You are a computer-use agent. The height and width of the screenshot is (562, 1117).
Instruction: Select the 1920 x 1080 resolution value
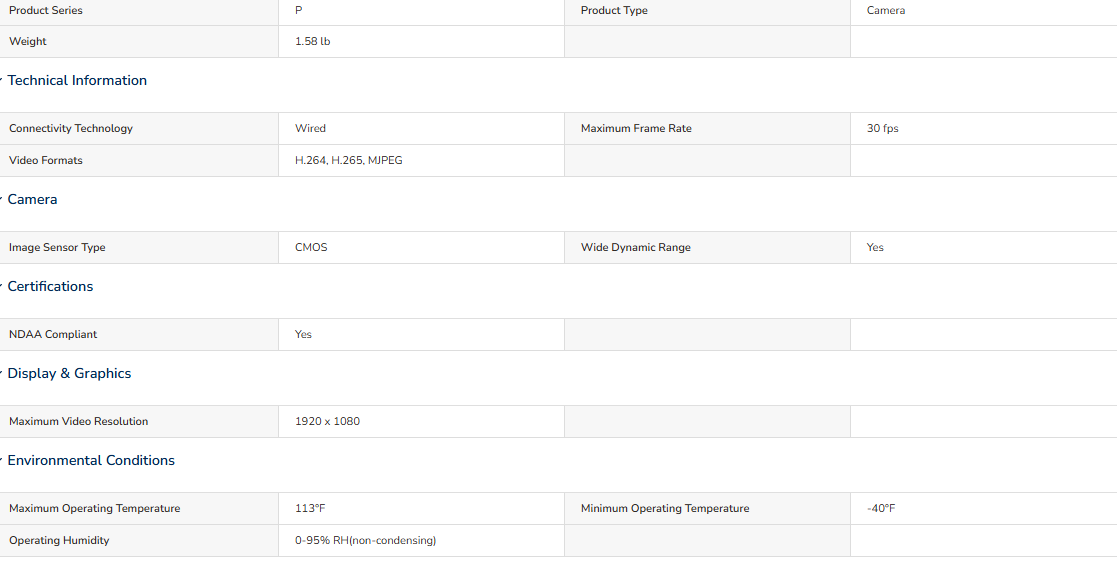coord(327,421)
